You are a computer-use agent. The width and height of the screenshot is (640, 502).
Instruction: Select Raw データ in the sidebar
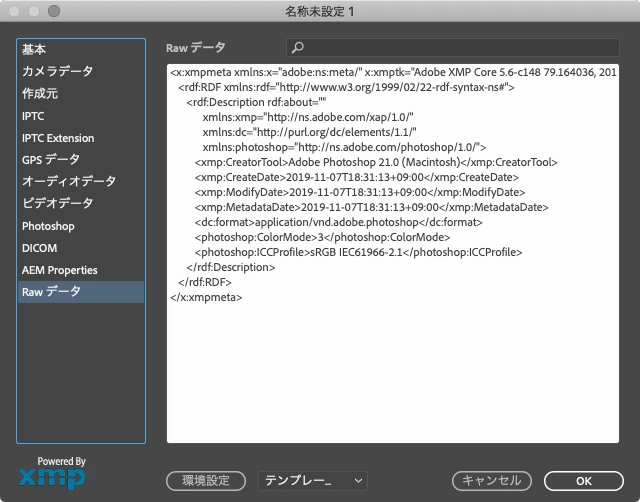[x=80, y=292]
